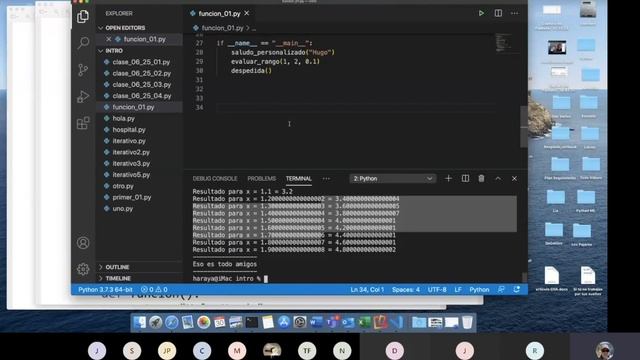Click line 34 in the code editor

355,108
